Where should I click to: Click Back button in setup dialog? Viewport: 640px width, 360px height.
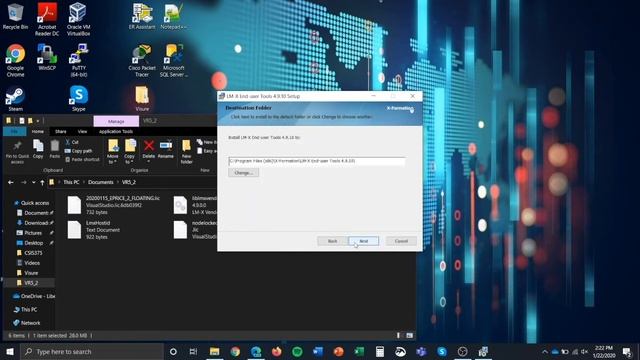click(x=333, y=241)
